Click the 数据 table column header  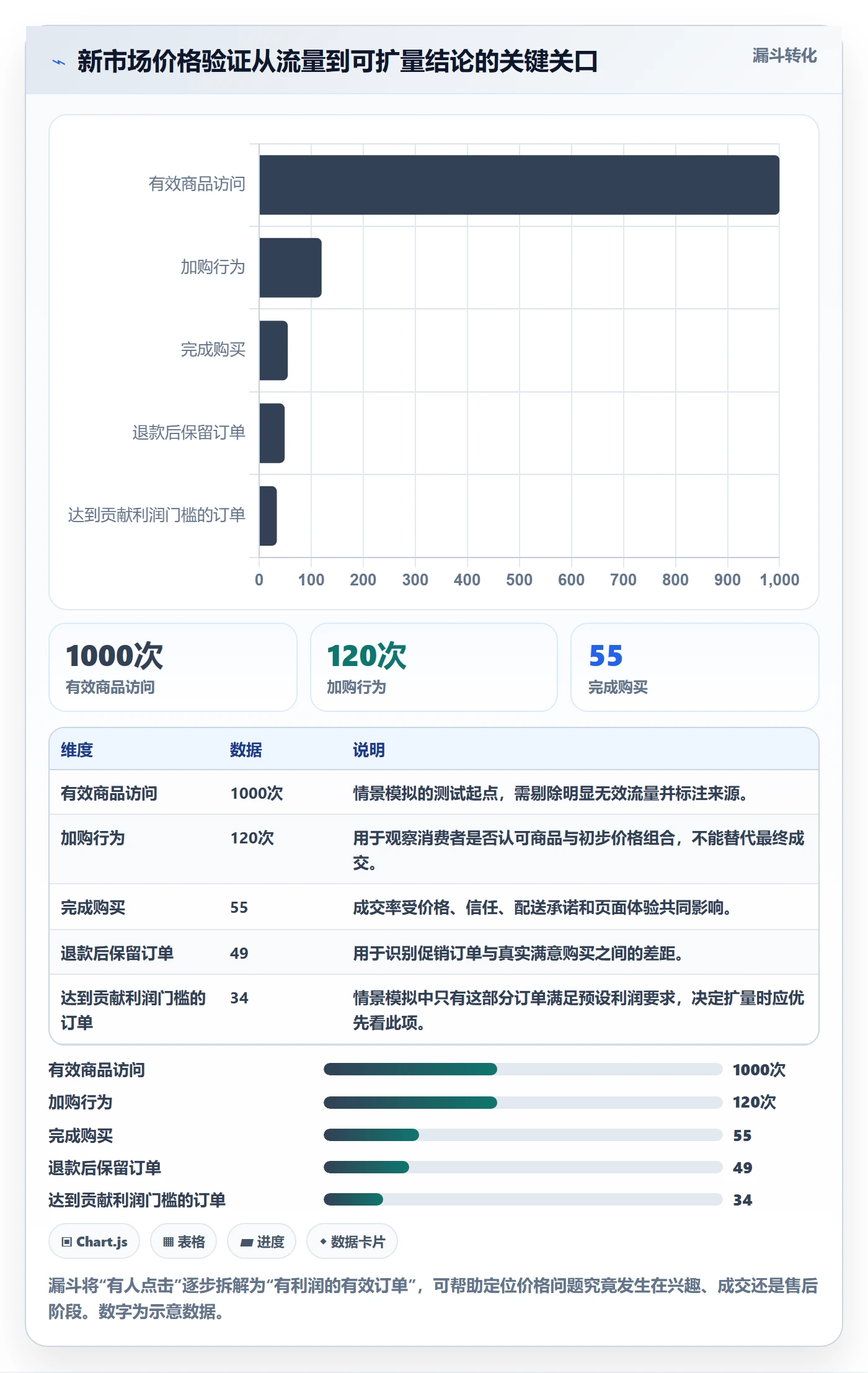click(246, 750)
